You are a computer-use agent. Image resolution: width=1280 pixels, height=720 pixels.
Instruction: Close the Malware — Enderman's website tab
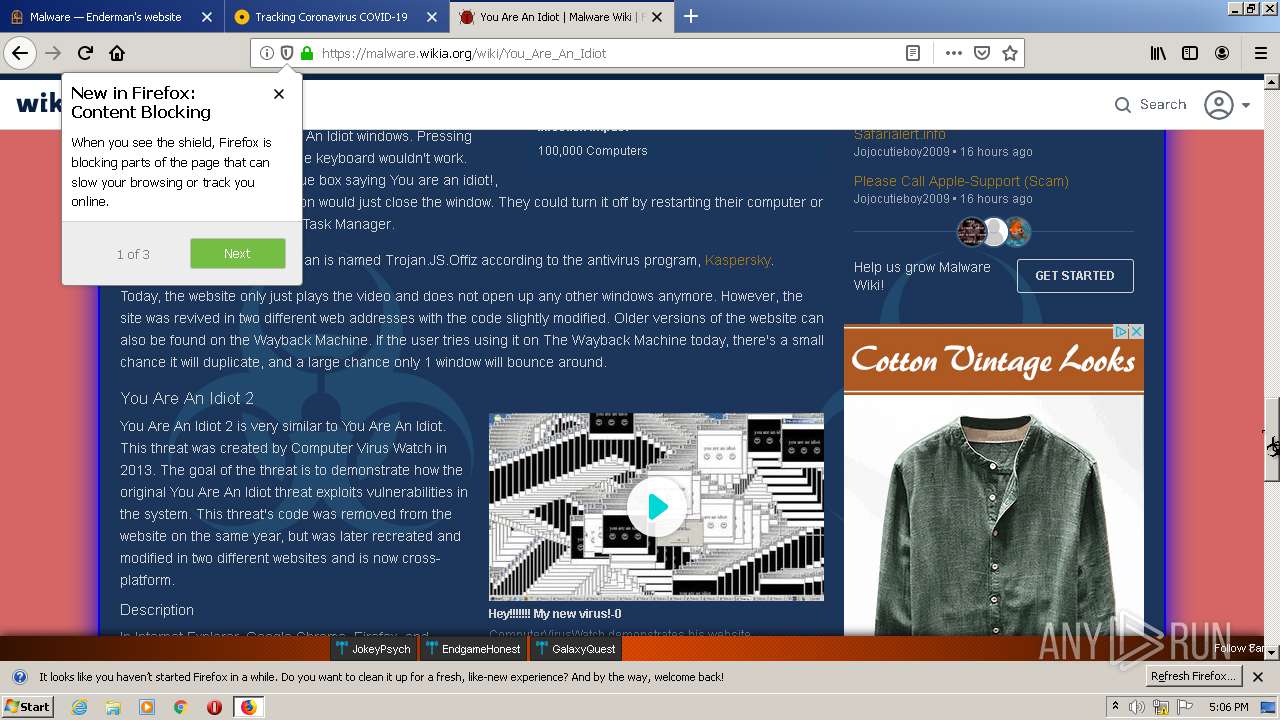click(206, 17)
